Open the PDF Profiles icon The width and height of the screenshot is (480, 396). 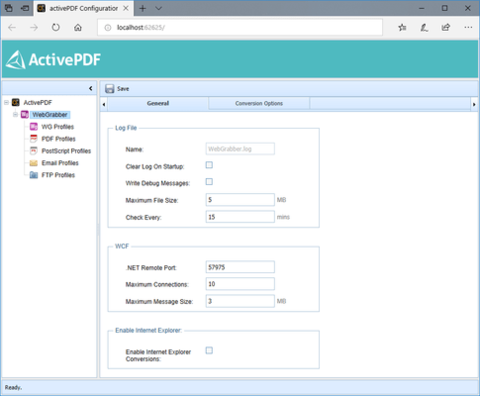(34, 139)
